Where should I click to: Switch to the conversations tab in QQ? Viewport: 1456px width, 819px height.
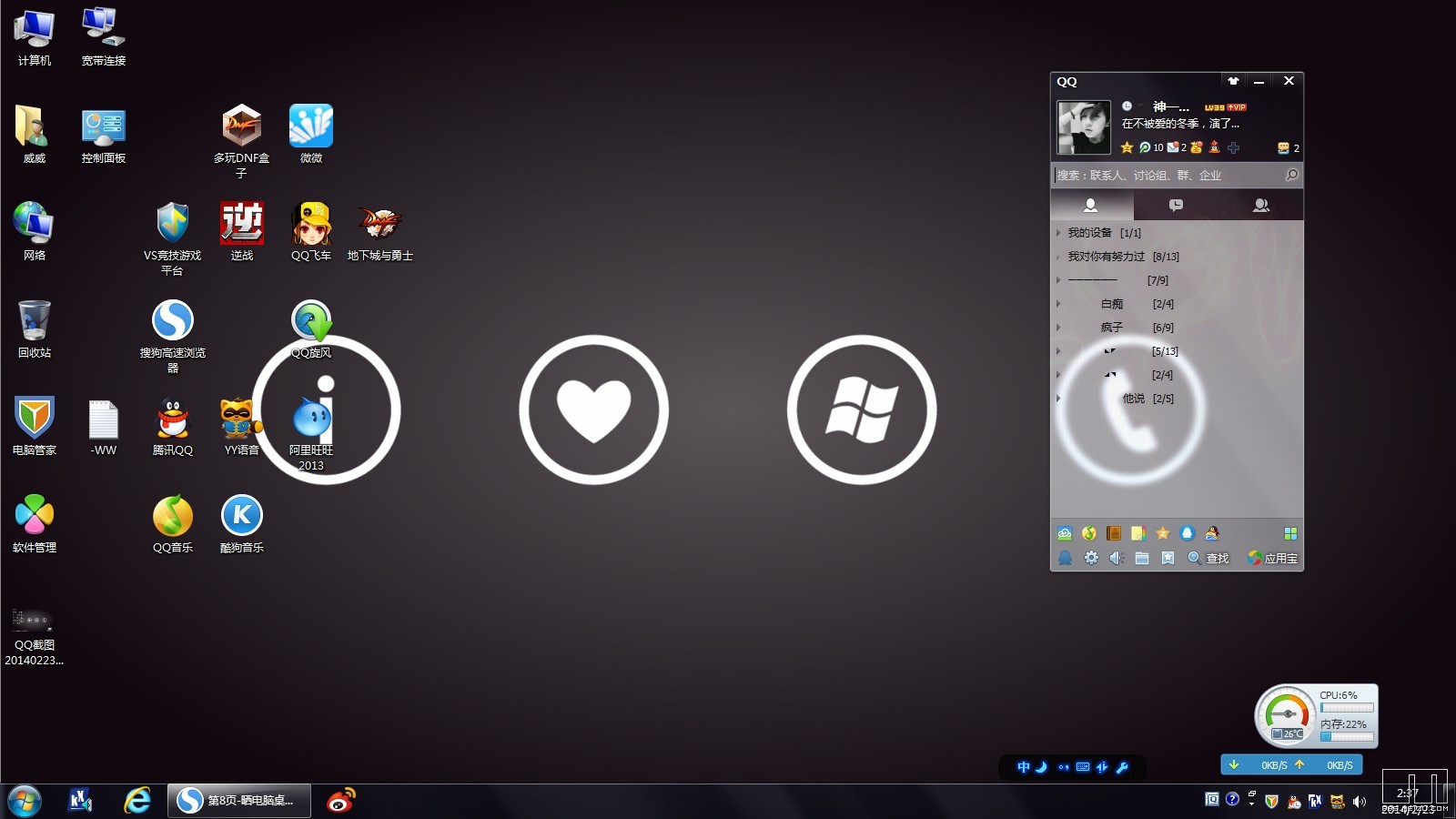tap(1176, 205)
